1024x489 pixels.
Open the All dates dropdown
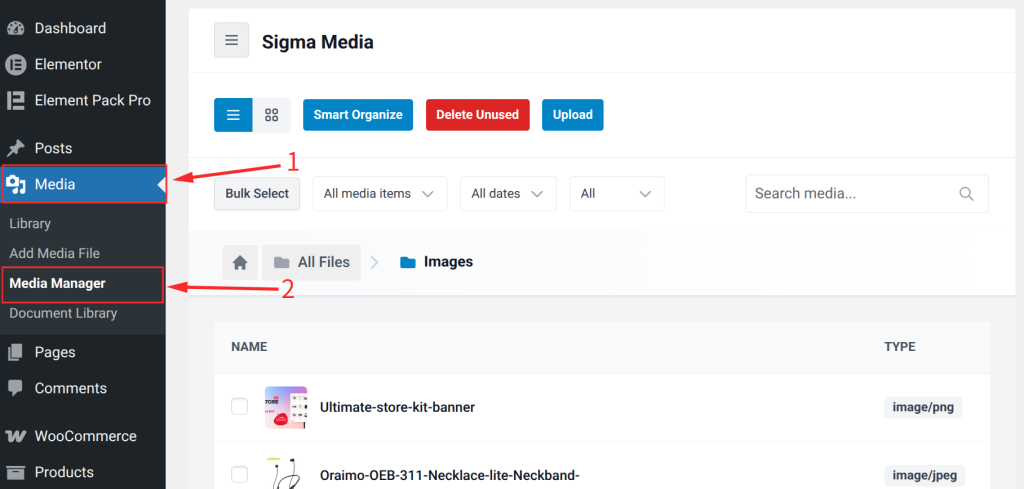point(508,194)
